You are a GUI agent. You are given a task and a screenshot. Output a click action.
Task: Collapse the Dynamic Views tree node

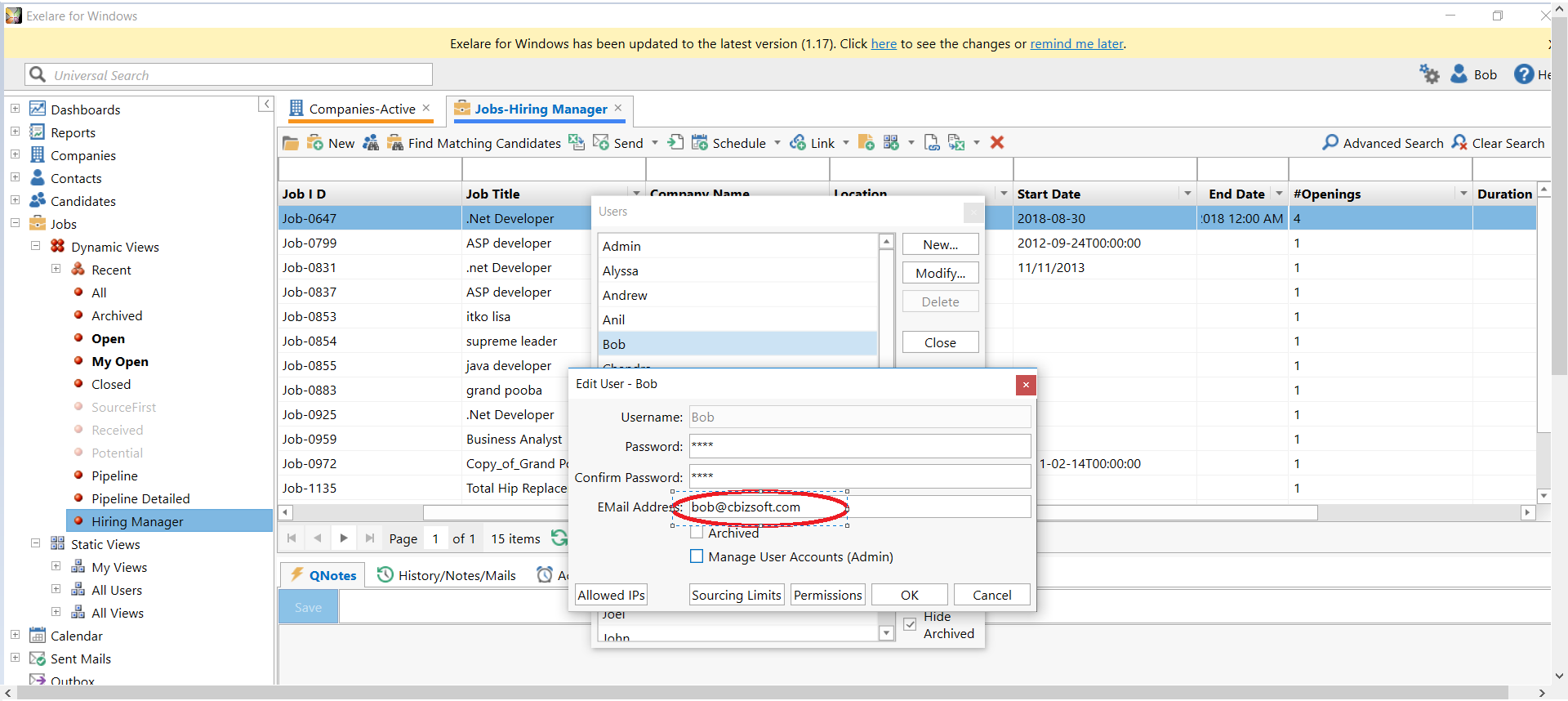(35, 246)
